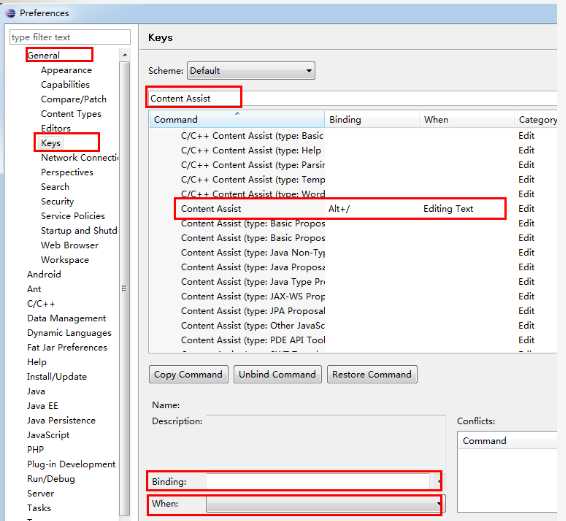Click the Copy Command button

pyautogui.click(x=188, y=374)
